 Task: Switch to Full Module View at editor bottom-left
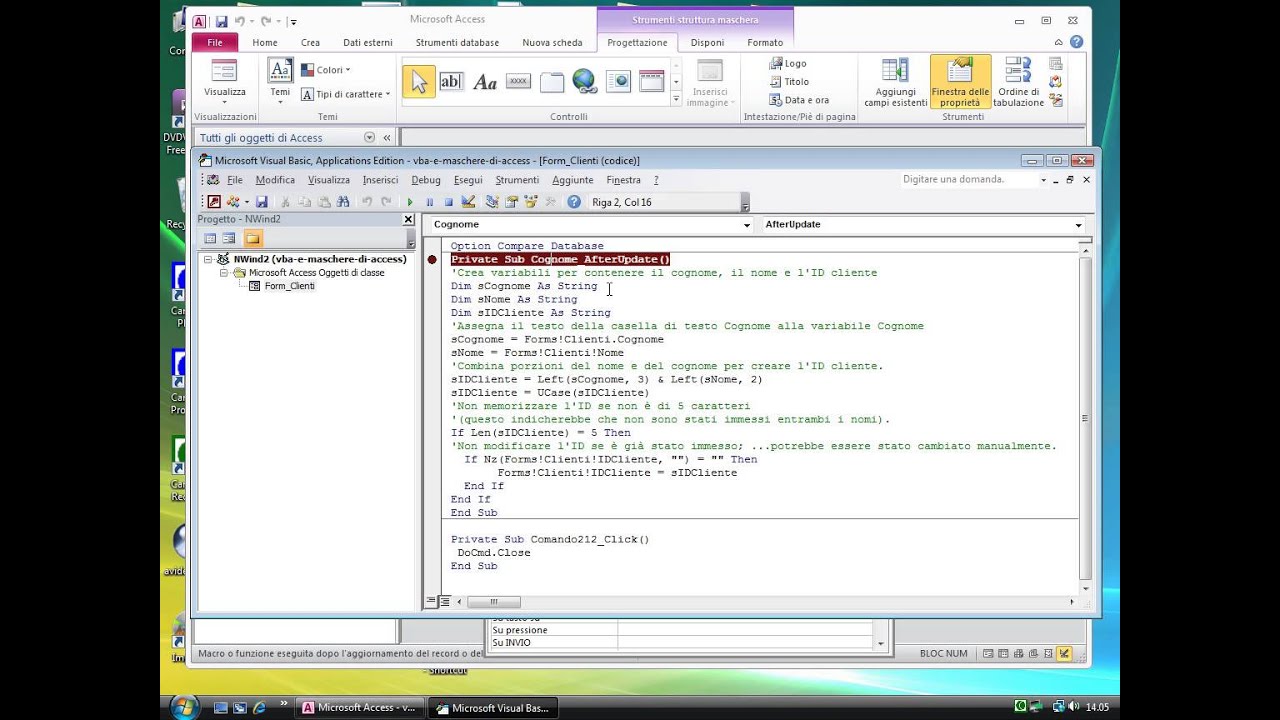(x=443, y=602)
